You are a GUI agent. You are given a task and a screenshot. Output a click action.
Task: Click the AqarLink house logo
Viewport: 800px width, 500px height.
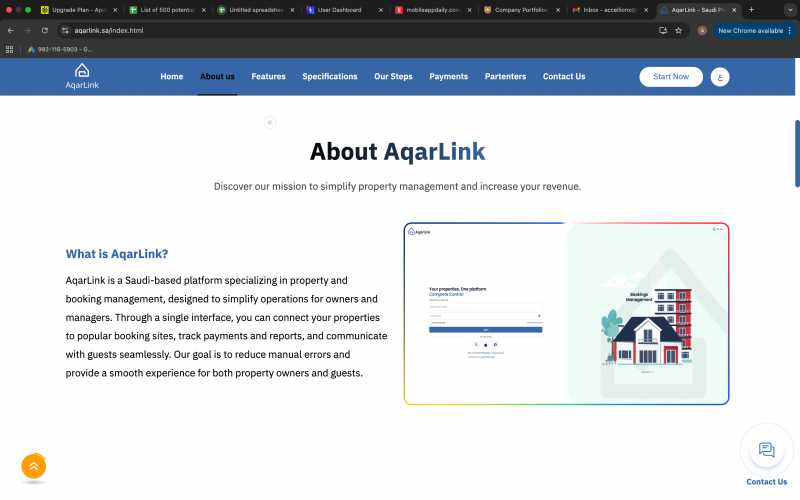click(82, 77)
